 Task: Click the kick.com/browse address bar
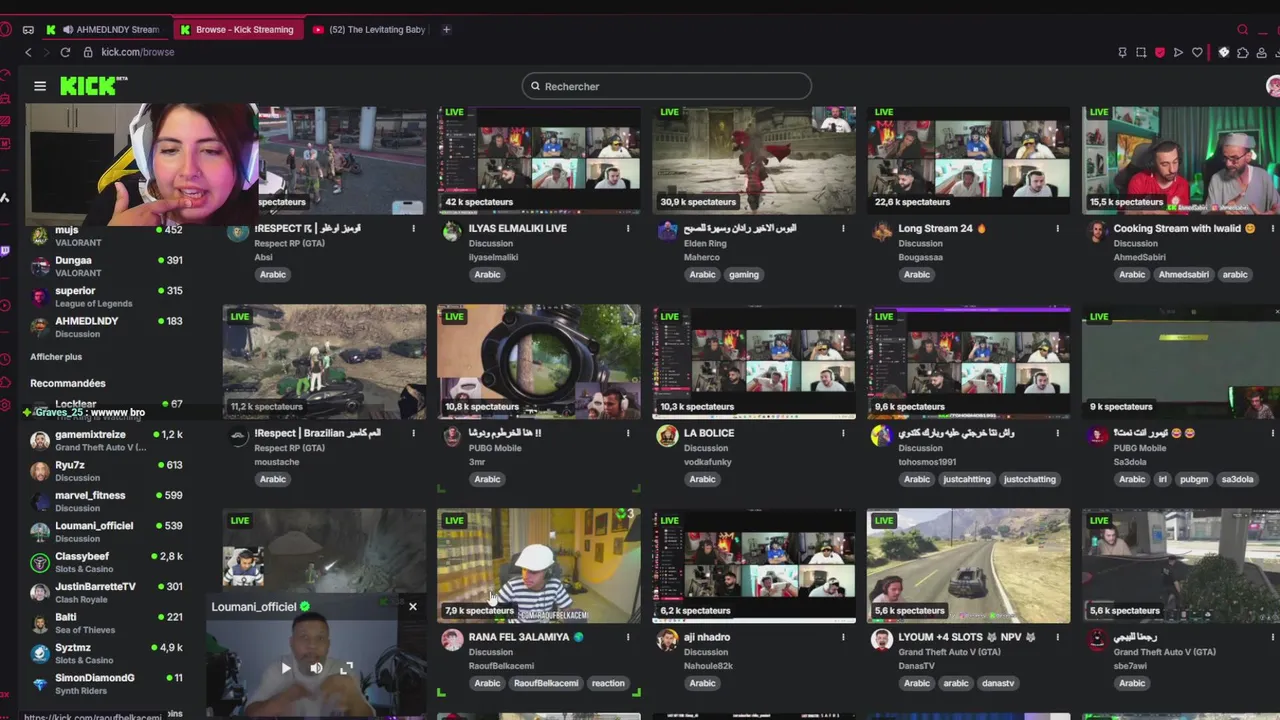pos(138,52)
